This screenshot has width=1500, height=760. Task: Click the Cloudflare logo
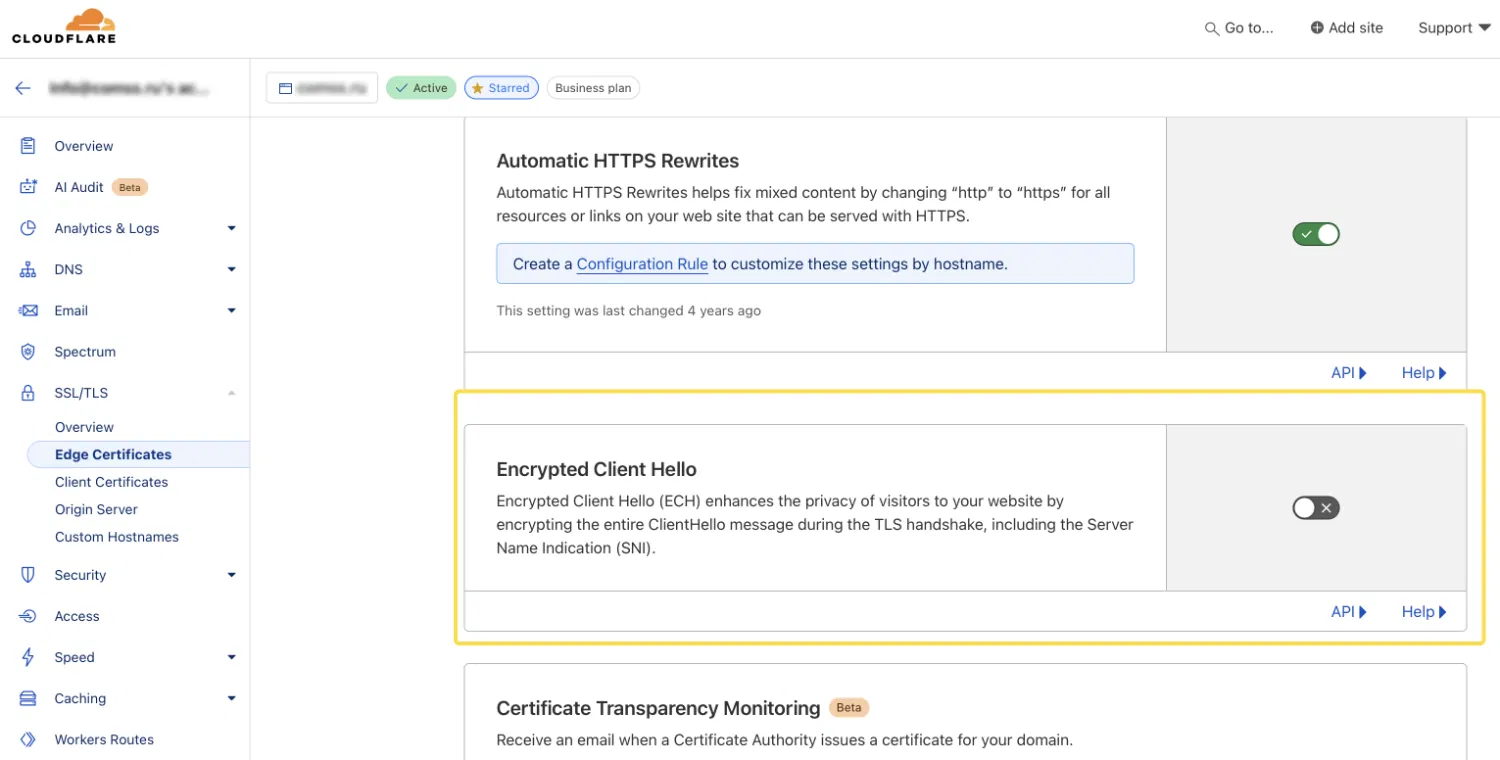click(x=64, y=27)
